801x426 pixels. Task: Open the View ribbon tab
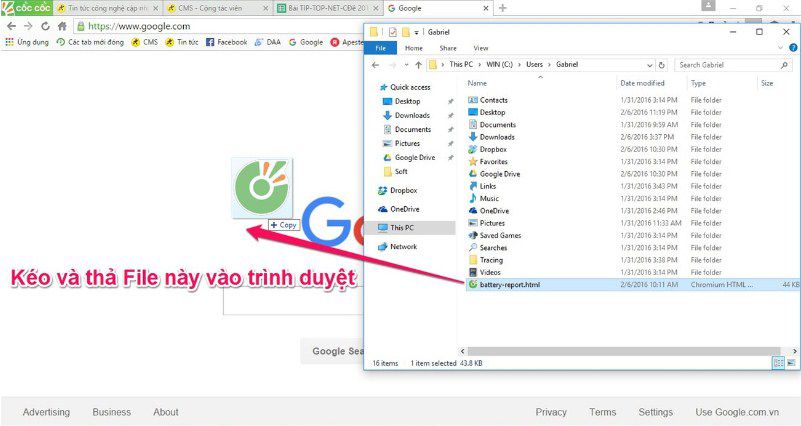(x=481, y=48)
